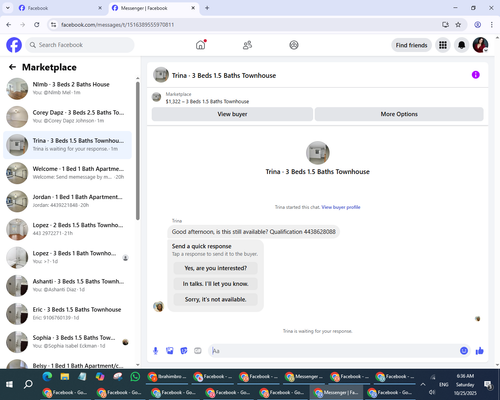This screenshot has width=500, height=400.
Task: Click chat list vertical scrollbar
Action: (138, 151)
